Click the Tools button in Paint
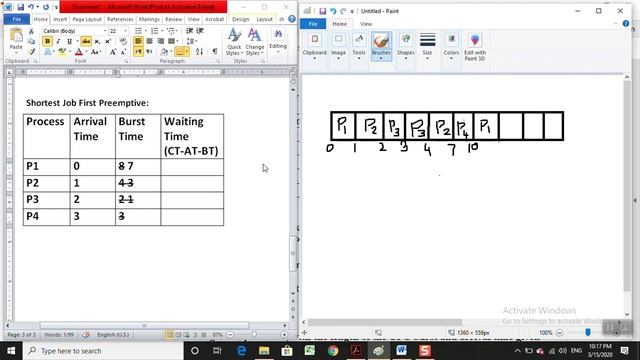640x360 pixels. tap(359, 47)
